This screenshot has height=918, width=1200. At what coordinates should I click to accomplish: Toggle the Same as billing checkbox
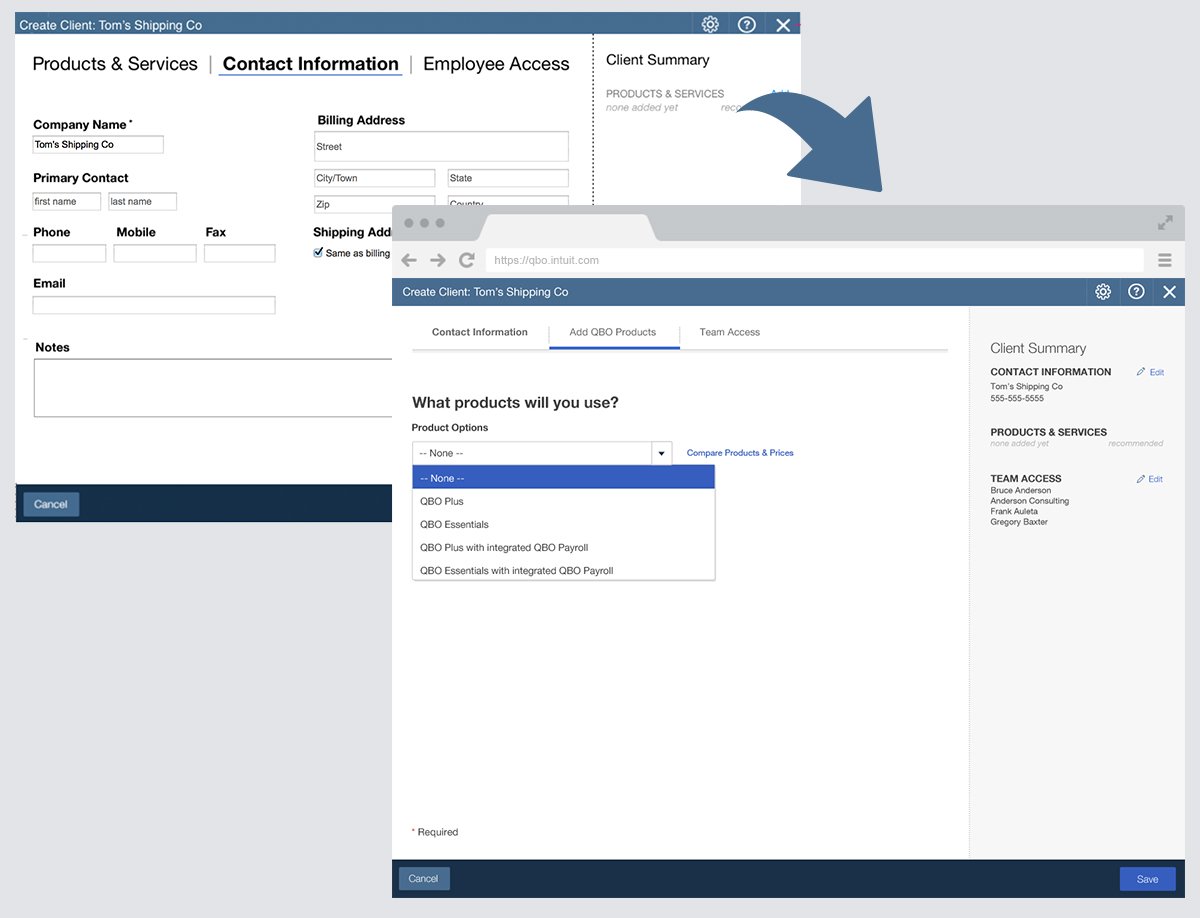[x=319, y=253]
